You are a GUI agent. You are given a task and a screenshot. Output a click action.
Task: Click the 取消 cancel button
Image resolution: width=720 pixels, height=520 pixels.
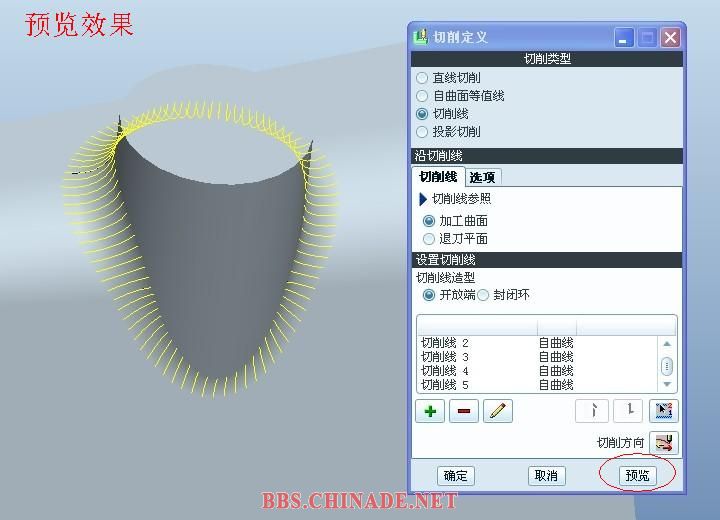tap(546, 475)
